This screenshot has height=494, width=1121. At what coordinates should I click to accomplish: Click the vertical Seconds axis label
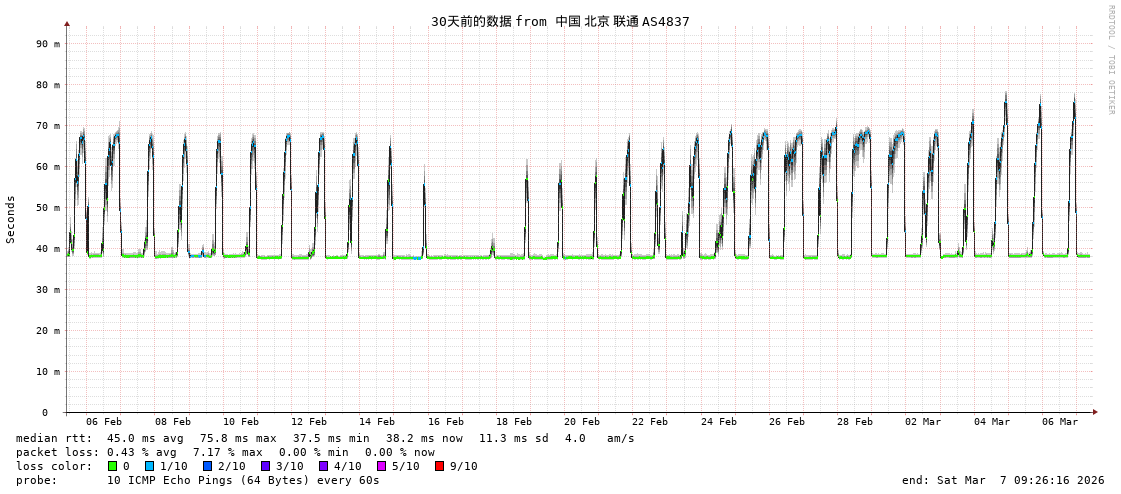(x=11, y=219)
